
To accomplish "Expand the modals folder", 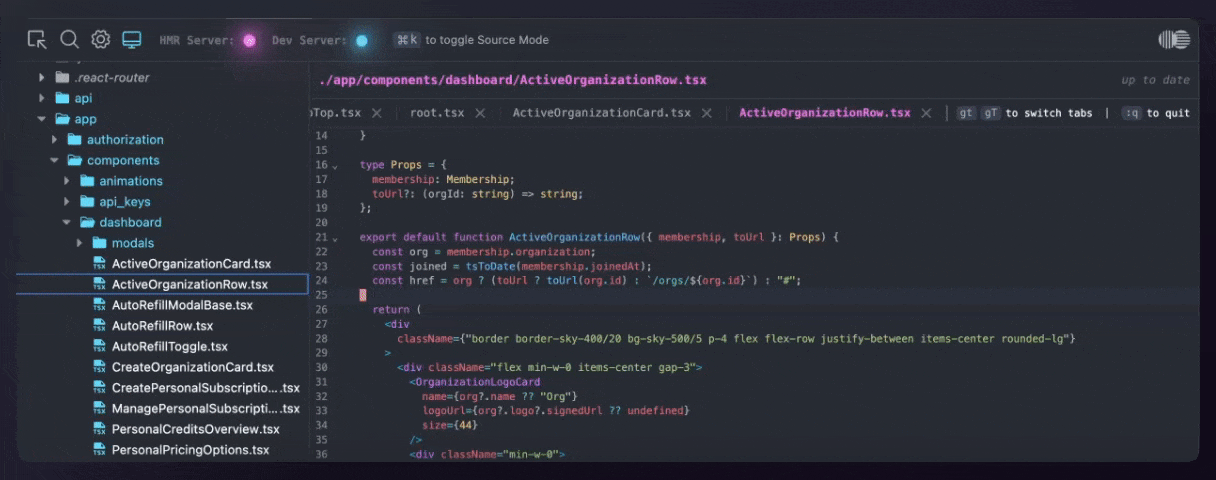I will (80, 243).
